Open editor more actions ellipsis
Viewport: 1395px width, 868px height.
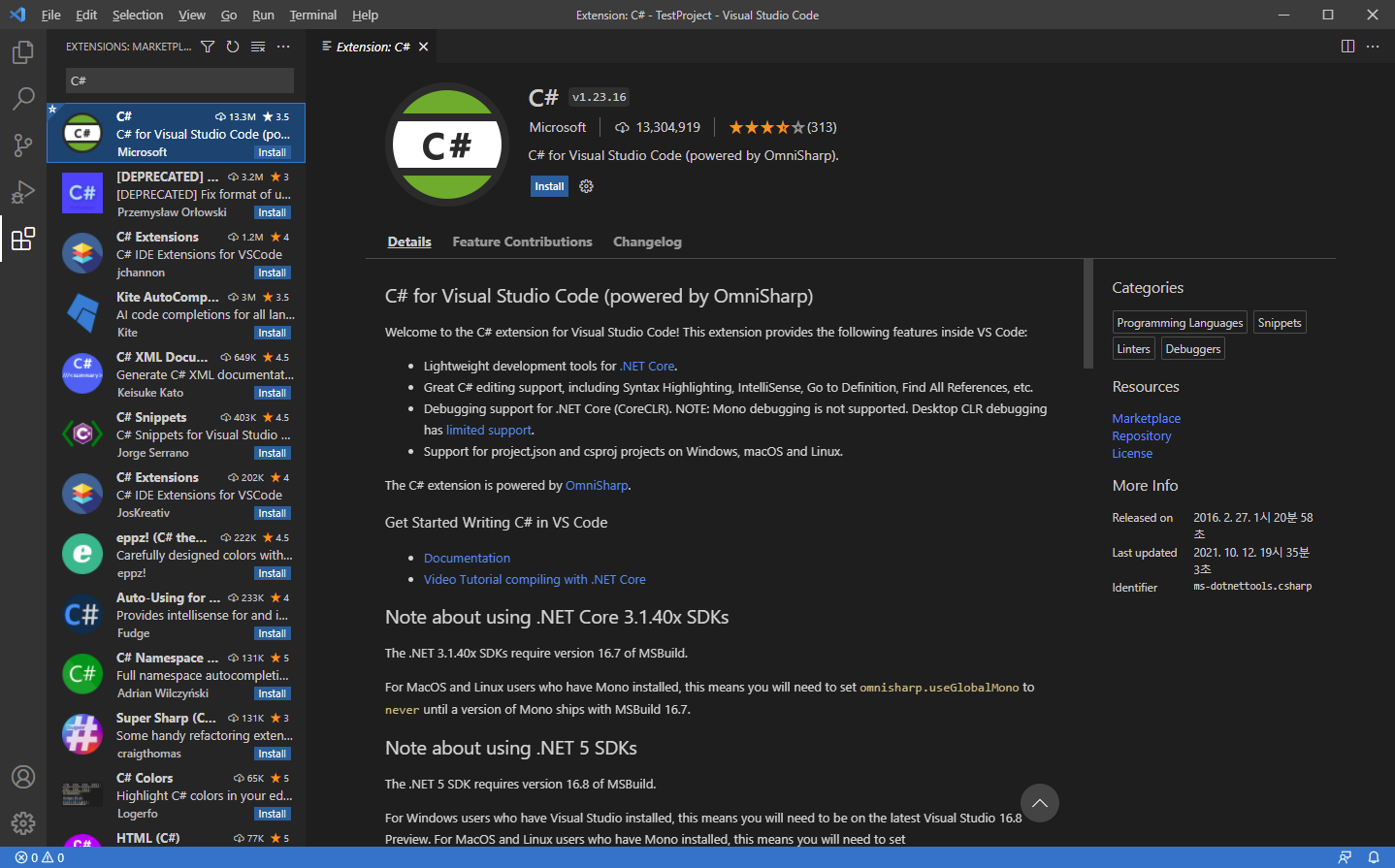coord(1373,47)
